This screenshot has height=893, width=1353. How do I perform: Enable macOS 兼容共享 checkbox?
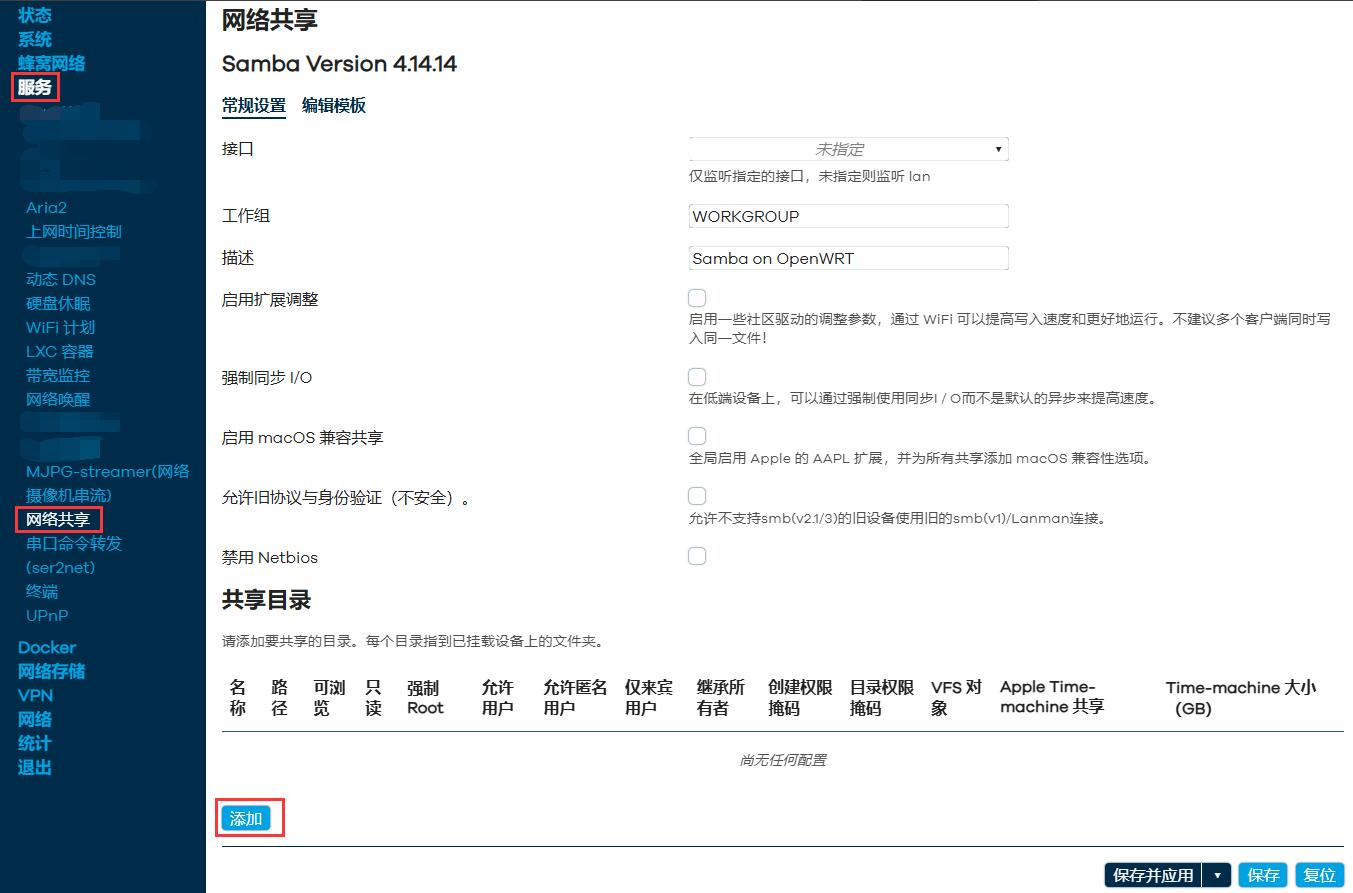(697, 436)
